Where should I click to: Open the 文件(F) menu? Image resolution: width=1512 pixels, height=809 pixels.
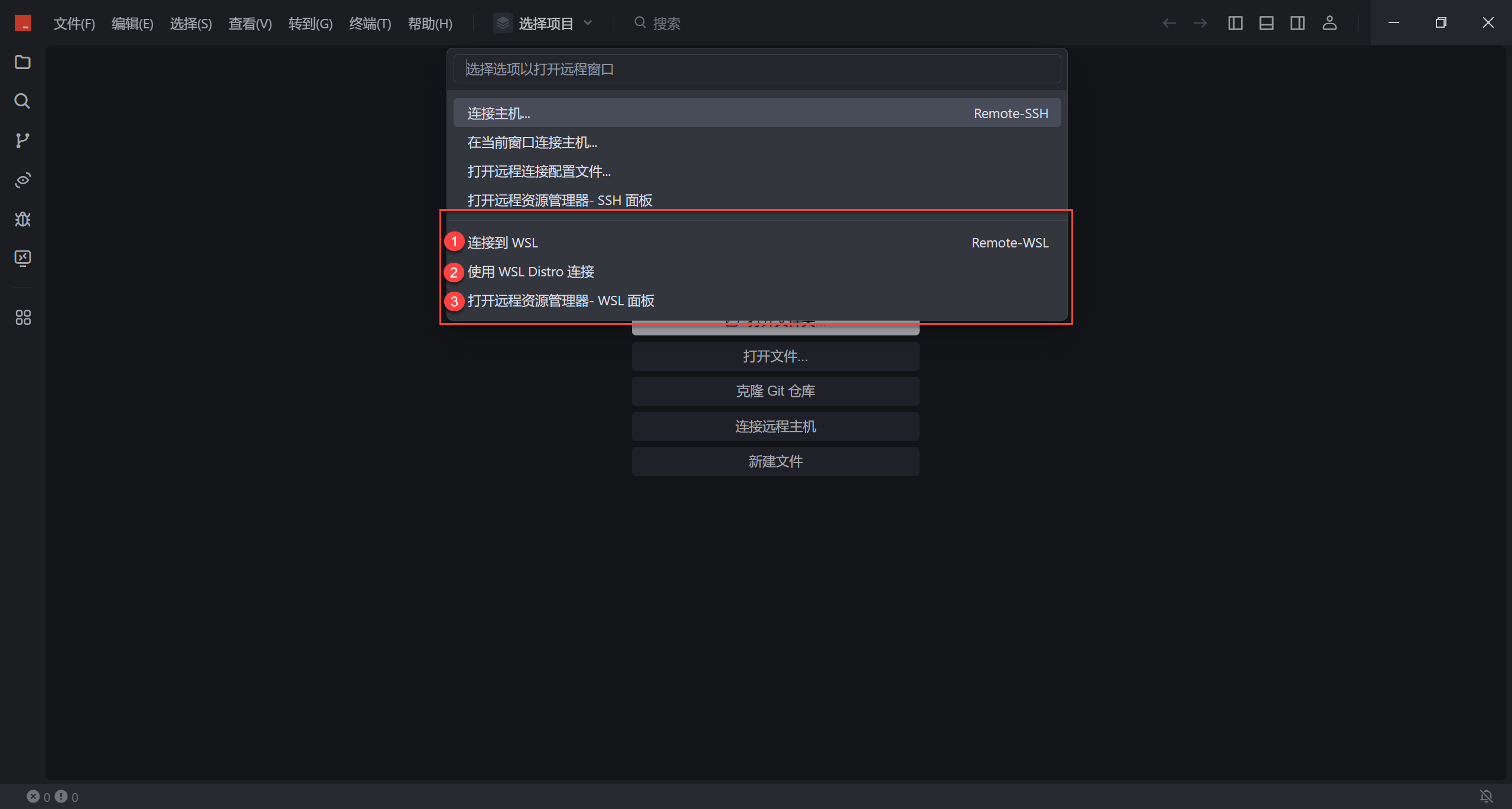(74, 24)
